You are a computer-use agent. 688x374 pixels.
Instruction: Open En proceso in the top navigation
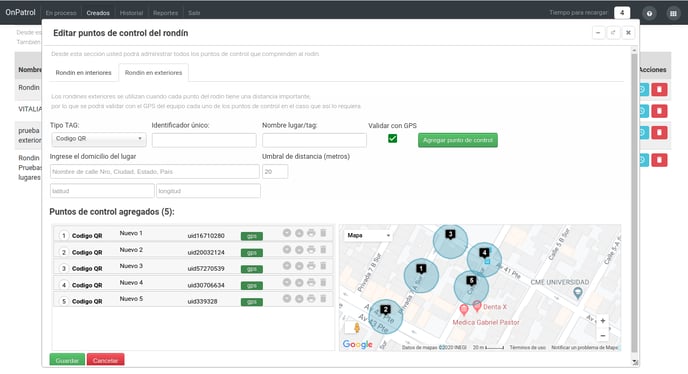(61, 13)
